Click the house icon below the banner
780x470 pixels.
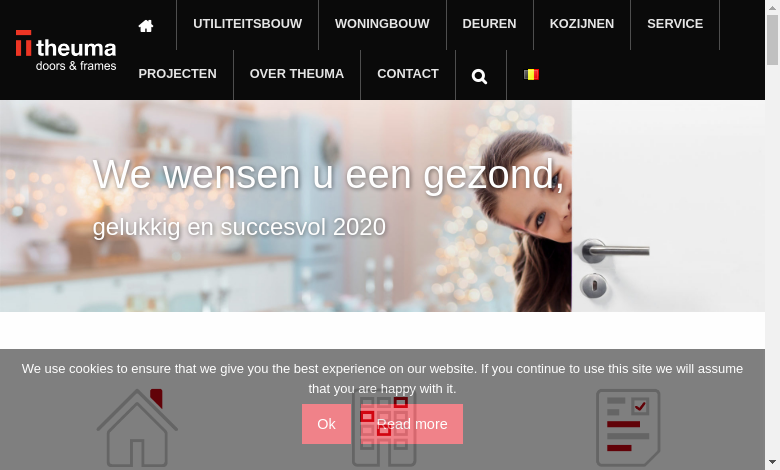coord(137,428)
